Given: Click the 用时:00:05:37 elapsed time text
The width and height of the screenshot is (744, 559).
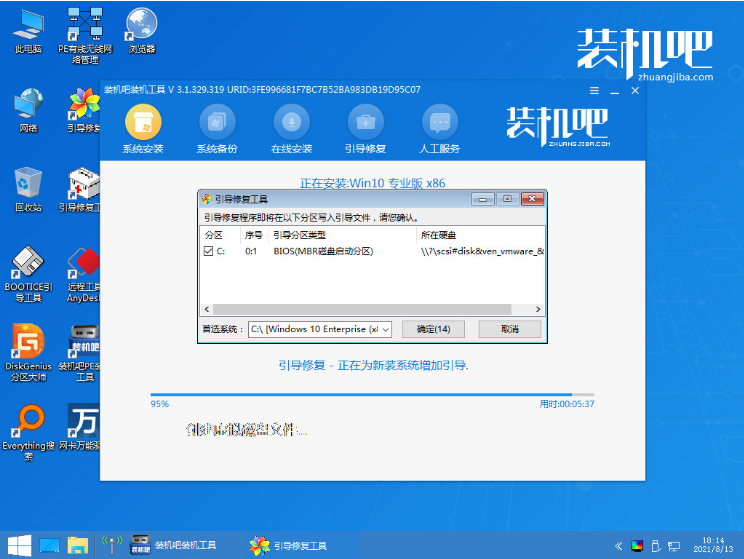Looking at the screenshot, I should point(567,404).
